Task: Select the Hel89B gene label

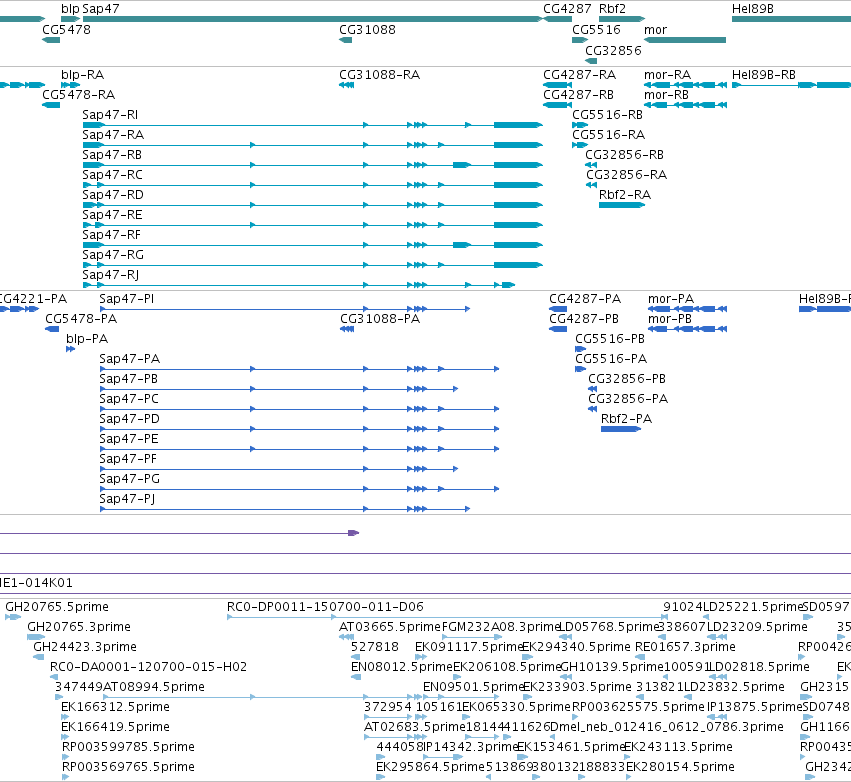Action: click(753, 9)
